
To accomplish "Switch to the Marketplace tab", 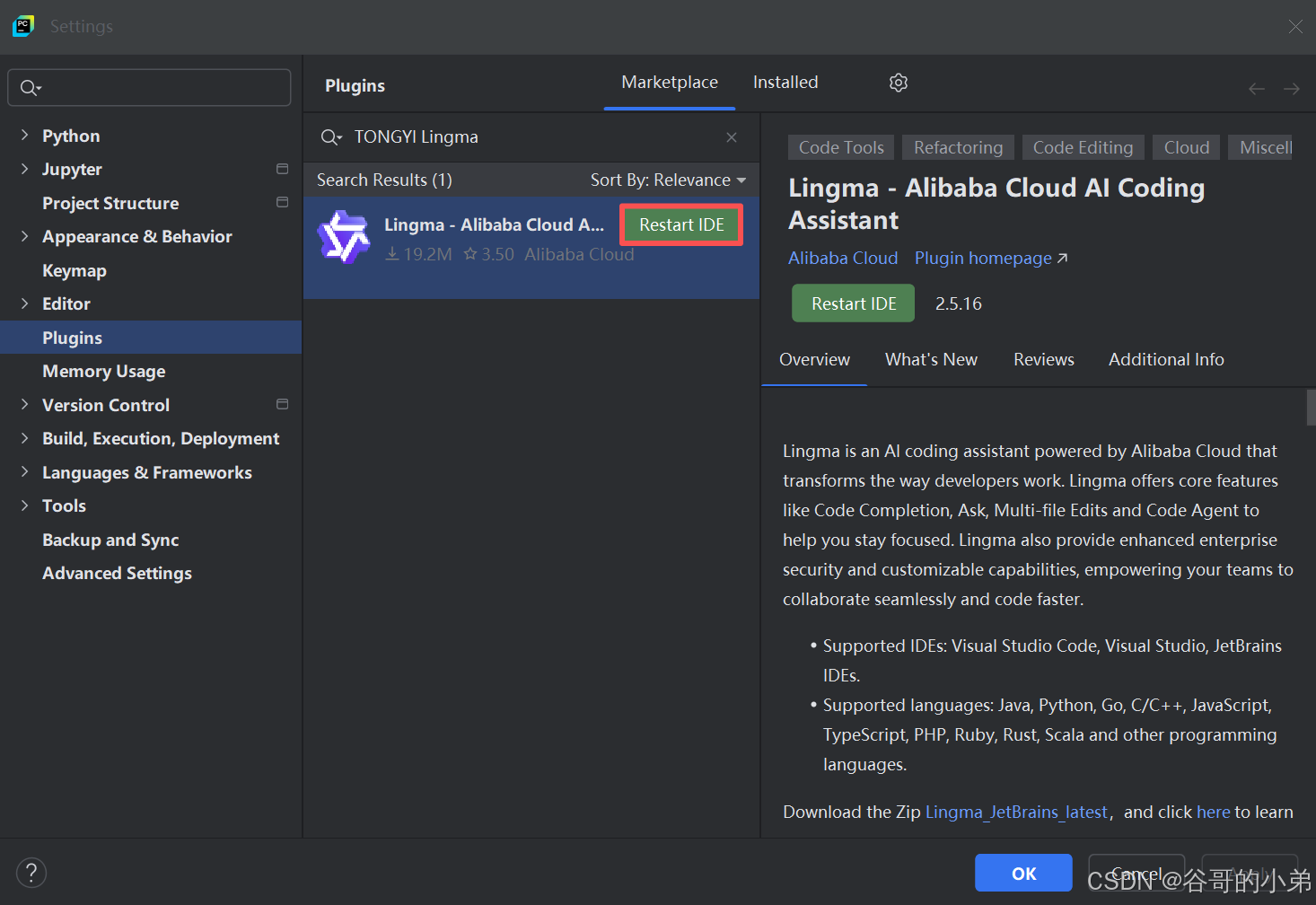I will pyautogui.click(x=670, y=83).
